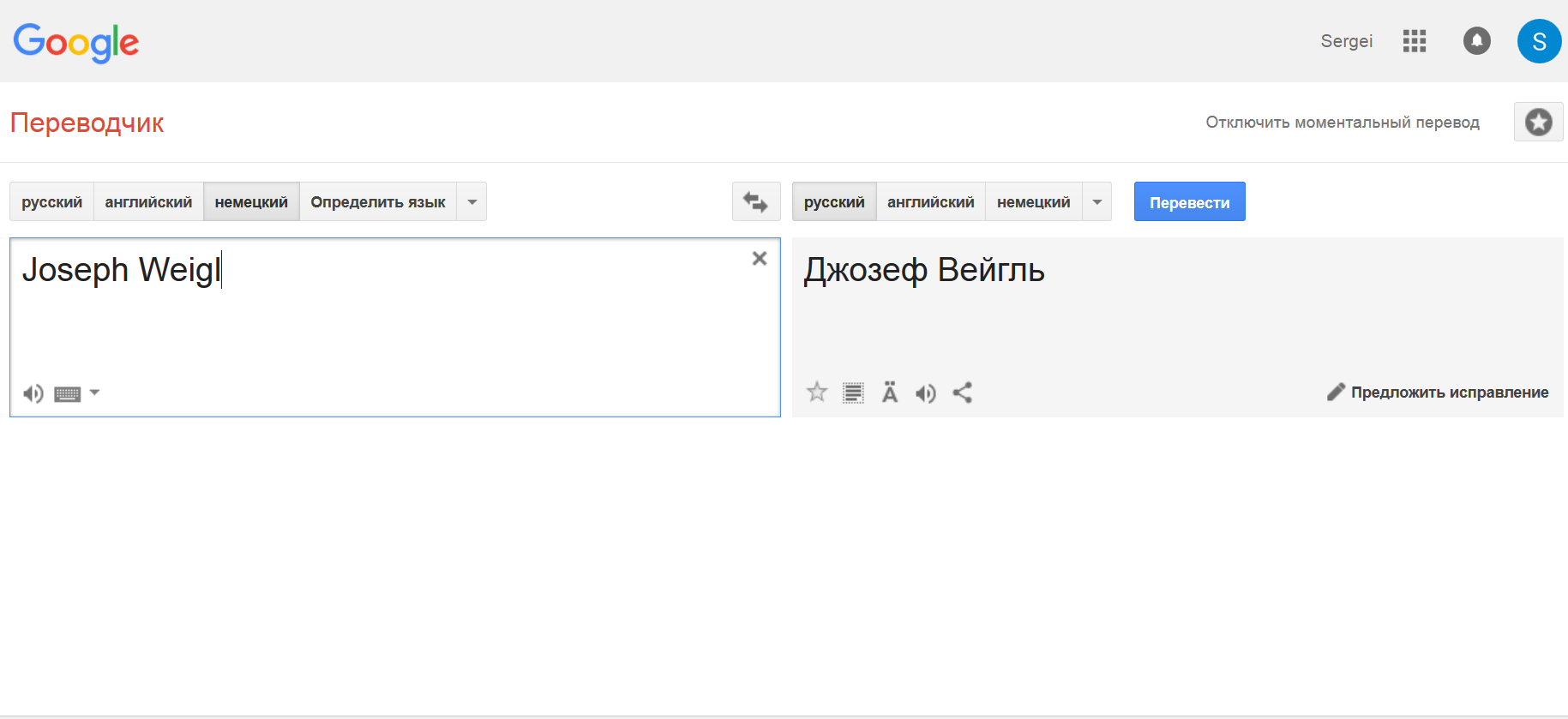Viewport: 1568px width, 719px height.
Task: Turn off instant translation
Action: [x=1343, y=123]
